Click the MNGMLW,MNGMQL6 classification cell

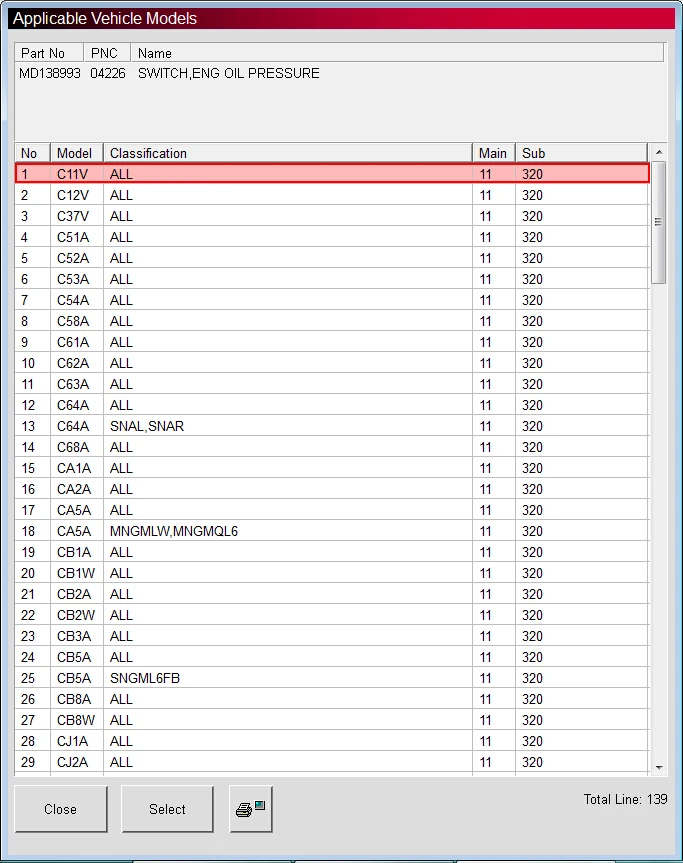point(288,531)
